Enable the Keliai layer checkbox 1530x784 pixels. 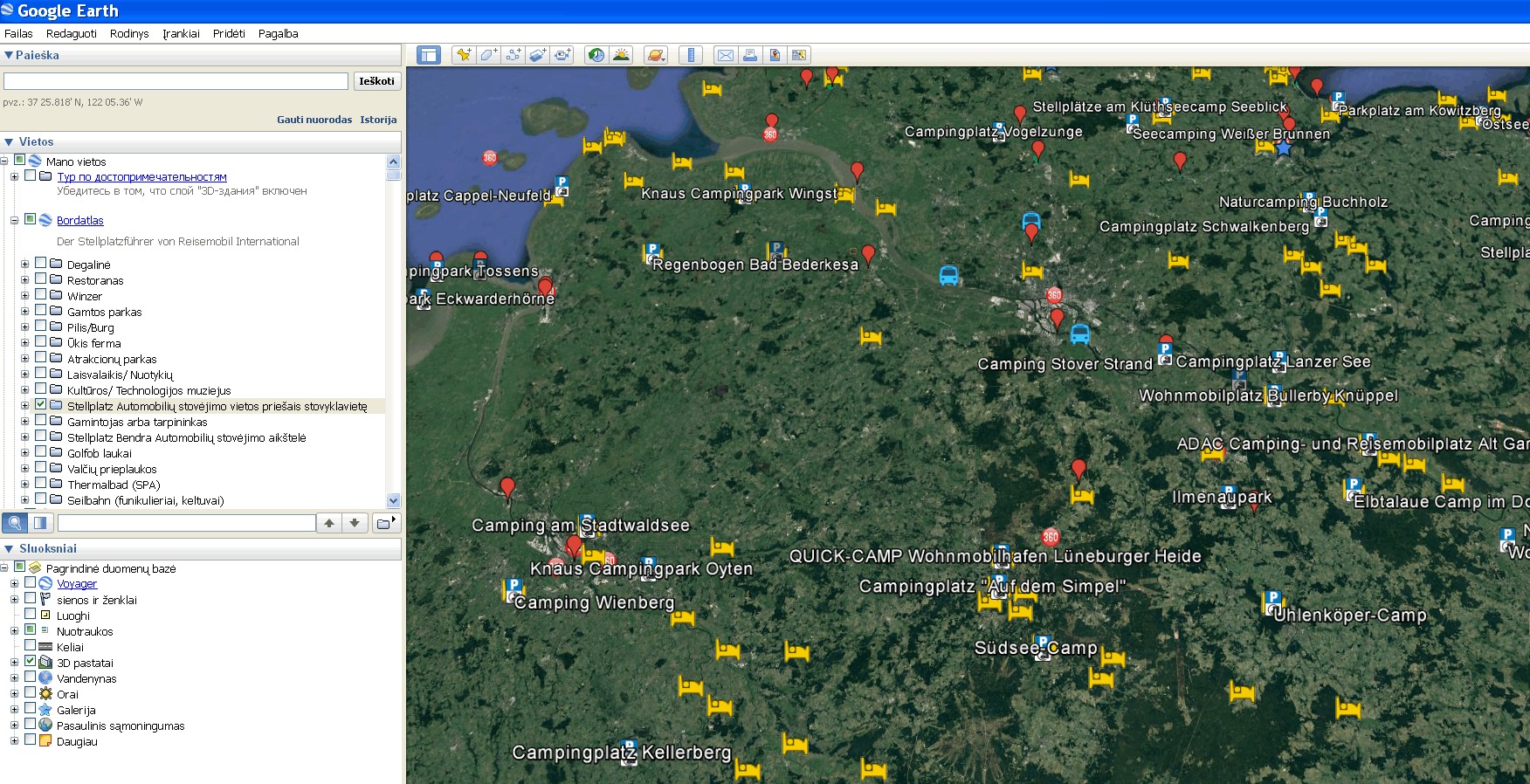point(30,645)
